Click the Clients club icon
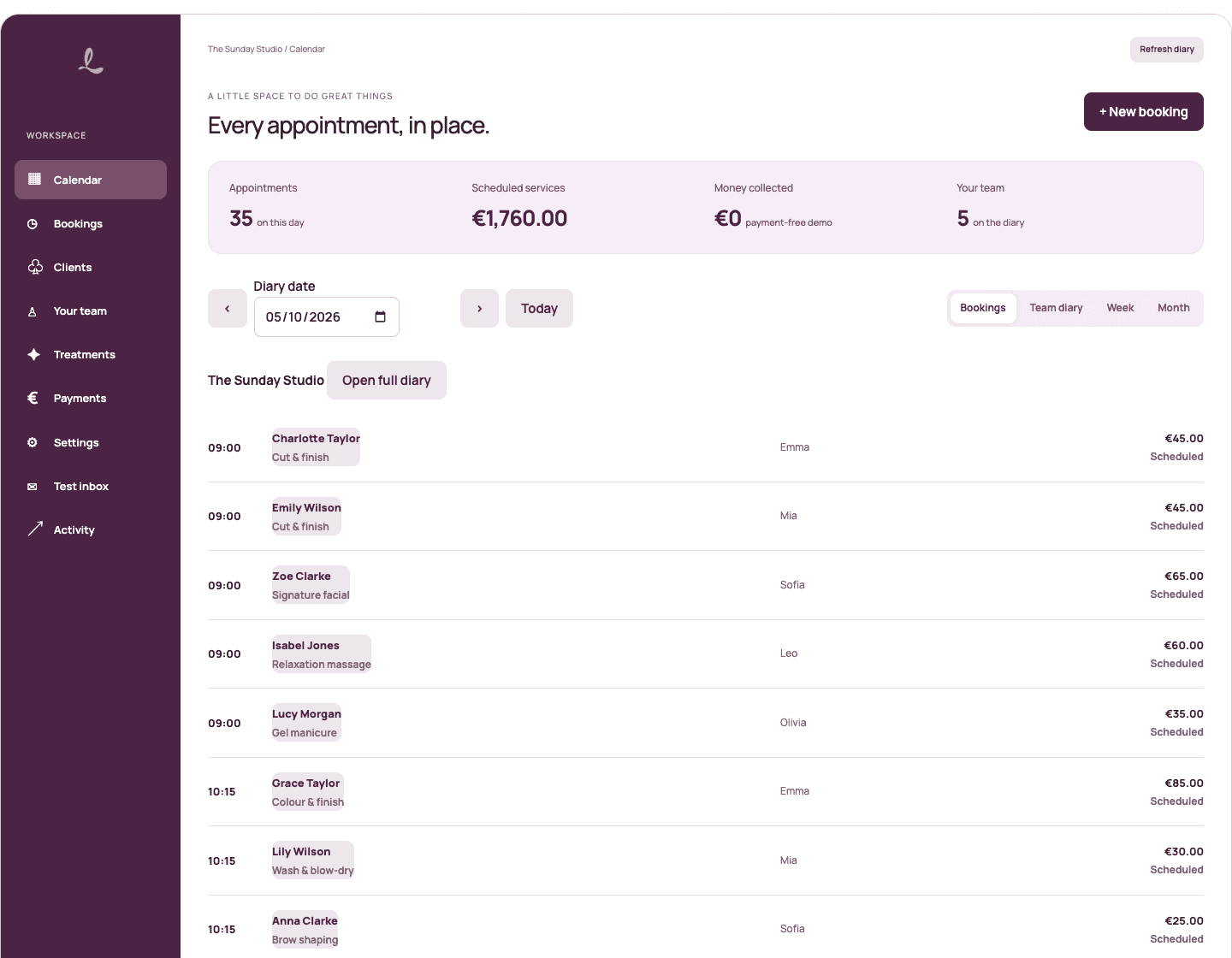Image resolution: width=1232 pixels, height=958 pixels. [35, 267]
